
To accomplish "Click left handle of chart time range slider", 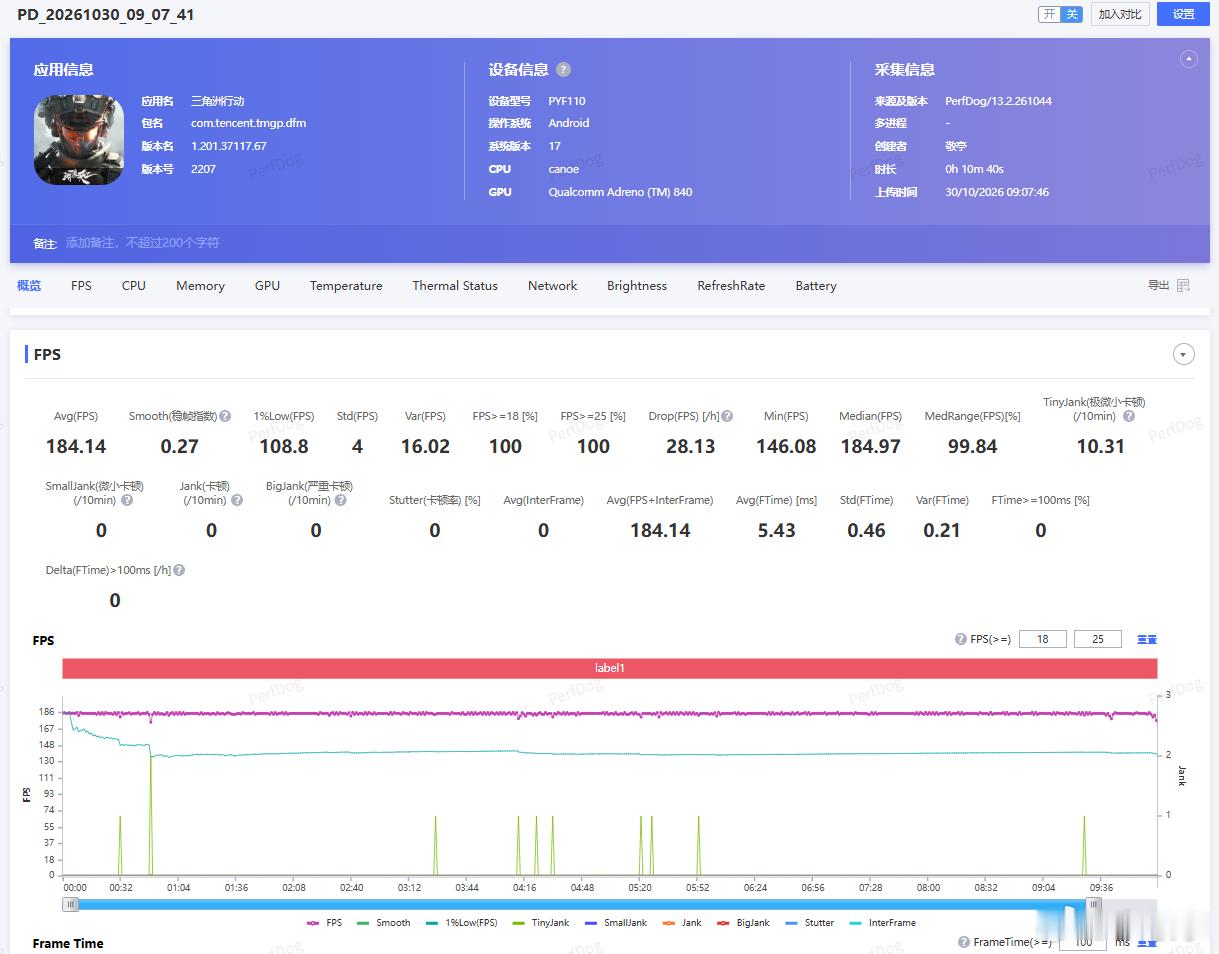I will 70,904.
